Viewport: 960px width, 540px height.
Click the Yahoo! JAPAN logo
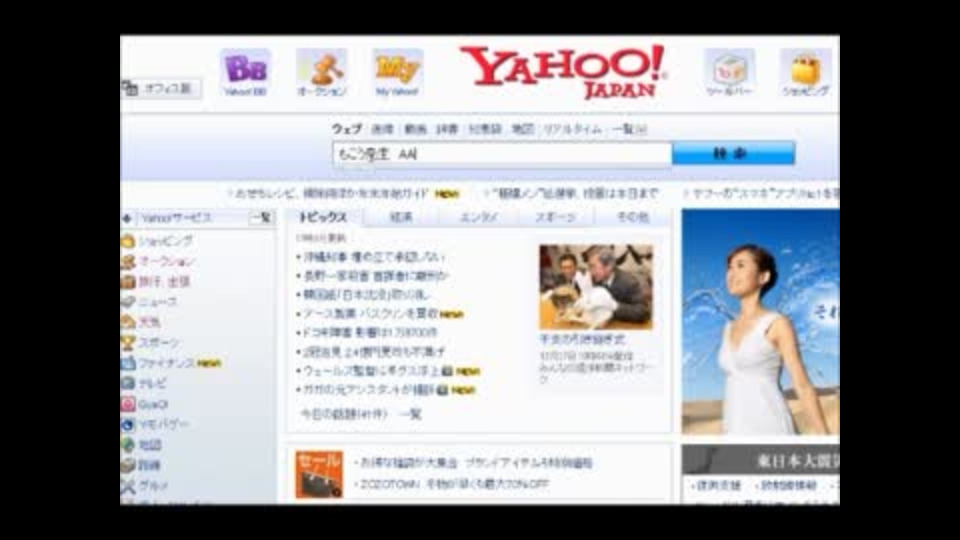563,72
